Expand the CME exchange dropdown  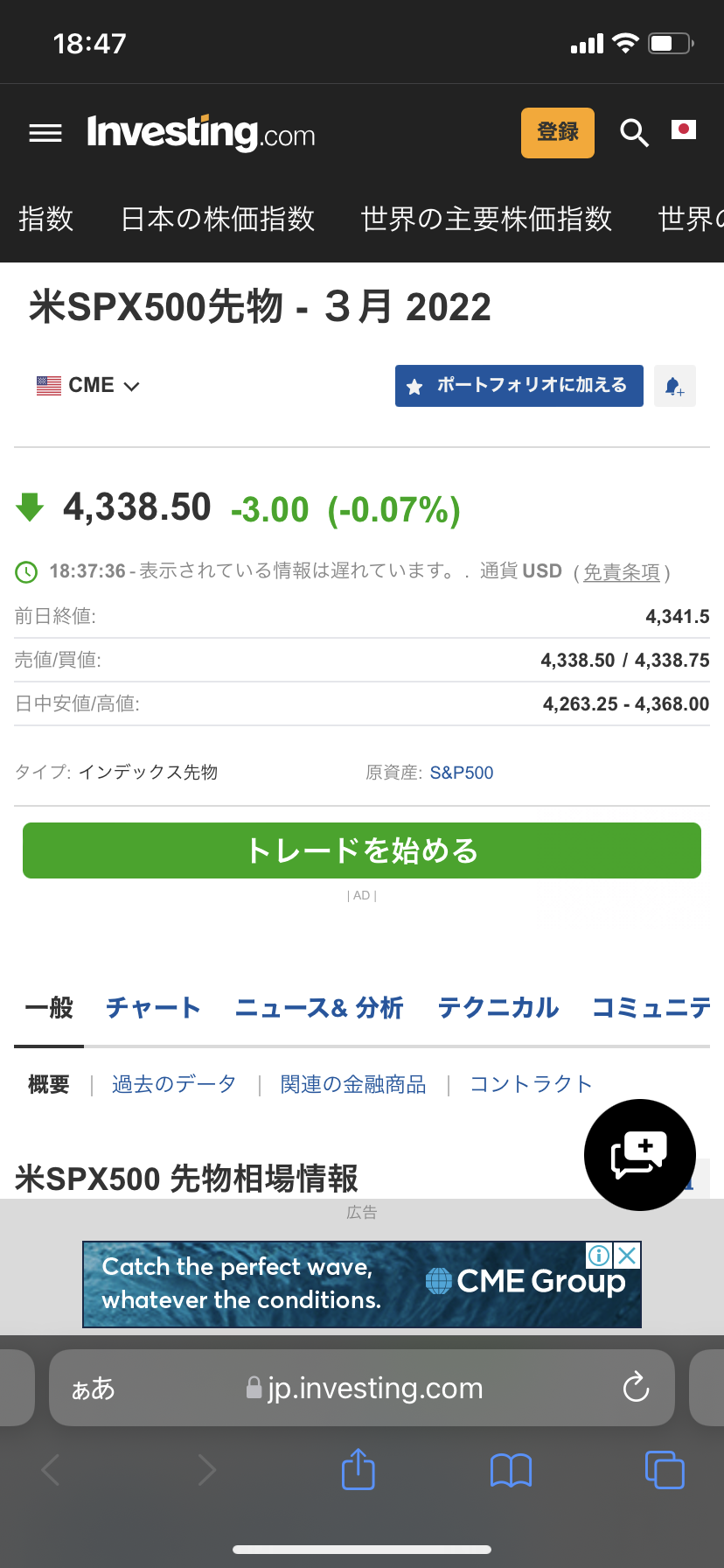pyautogui.click(x=88, y=386)
